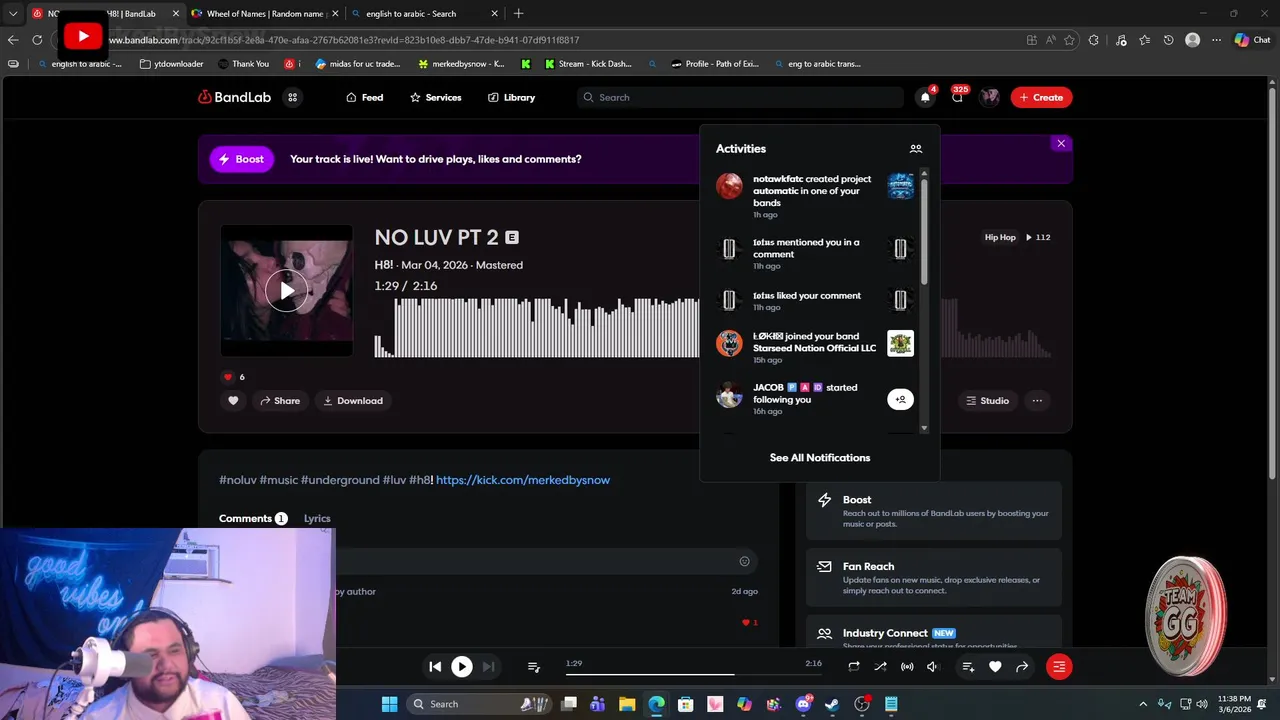Open 'liked your comment' notification
This screenshot has width=1280, height=720.
point(815,300)
